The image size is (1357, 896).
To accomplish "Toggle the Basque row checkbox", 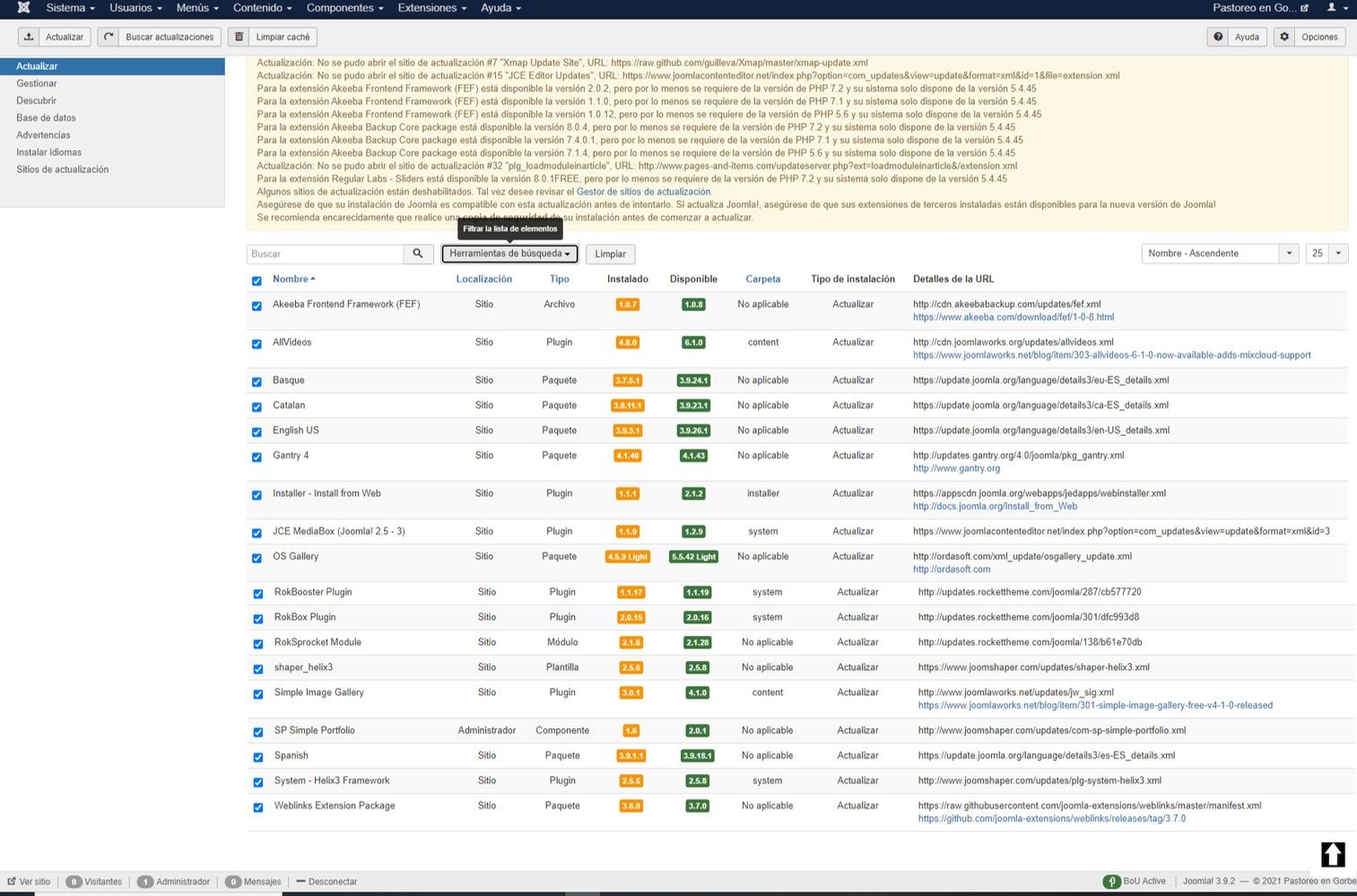I will 257,381.
